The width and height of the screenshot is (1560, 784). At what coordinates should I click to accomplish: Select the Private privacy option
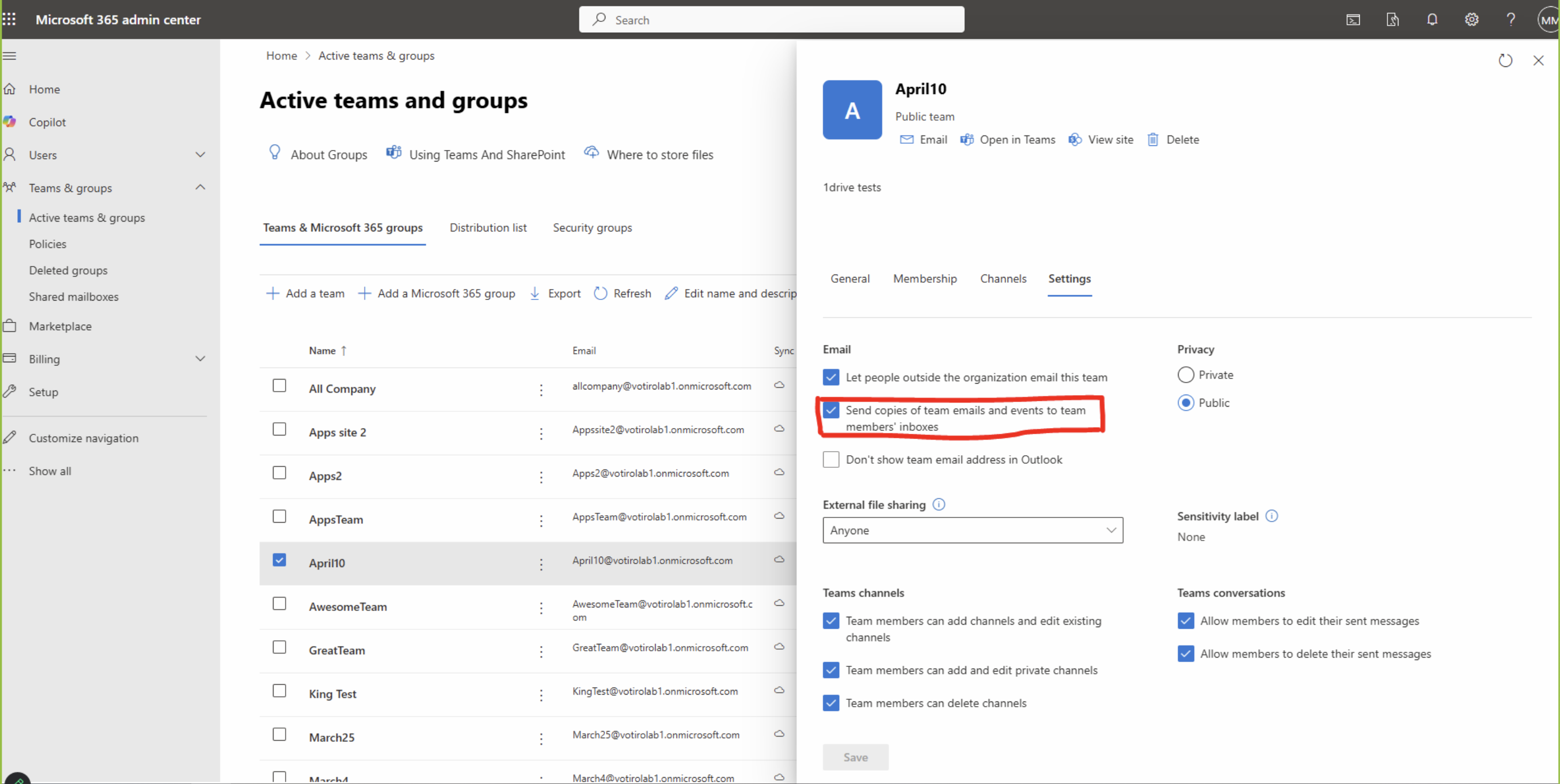click(1185, 375)
